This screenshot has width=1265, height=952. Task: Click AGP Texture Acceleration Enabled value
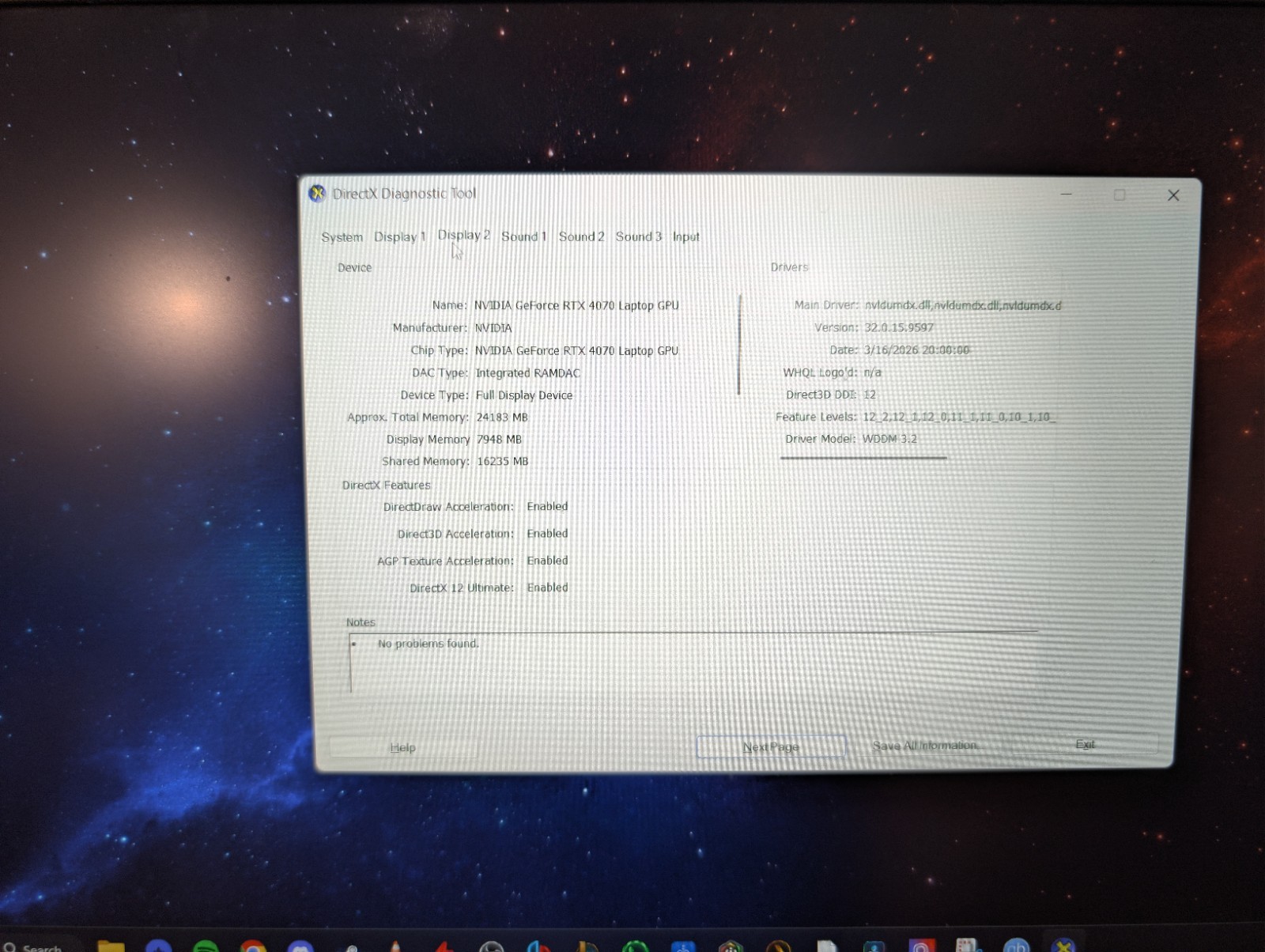pyautogui.click(x=547, y=561)
